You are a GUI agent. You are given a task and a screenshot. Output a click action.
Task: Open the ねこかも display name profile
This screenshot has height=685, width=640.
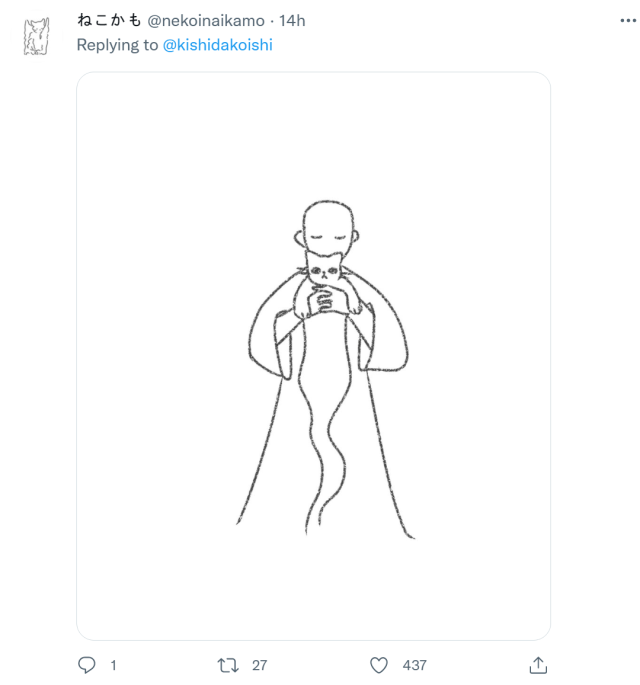click(110, 21)
